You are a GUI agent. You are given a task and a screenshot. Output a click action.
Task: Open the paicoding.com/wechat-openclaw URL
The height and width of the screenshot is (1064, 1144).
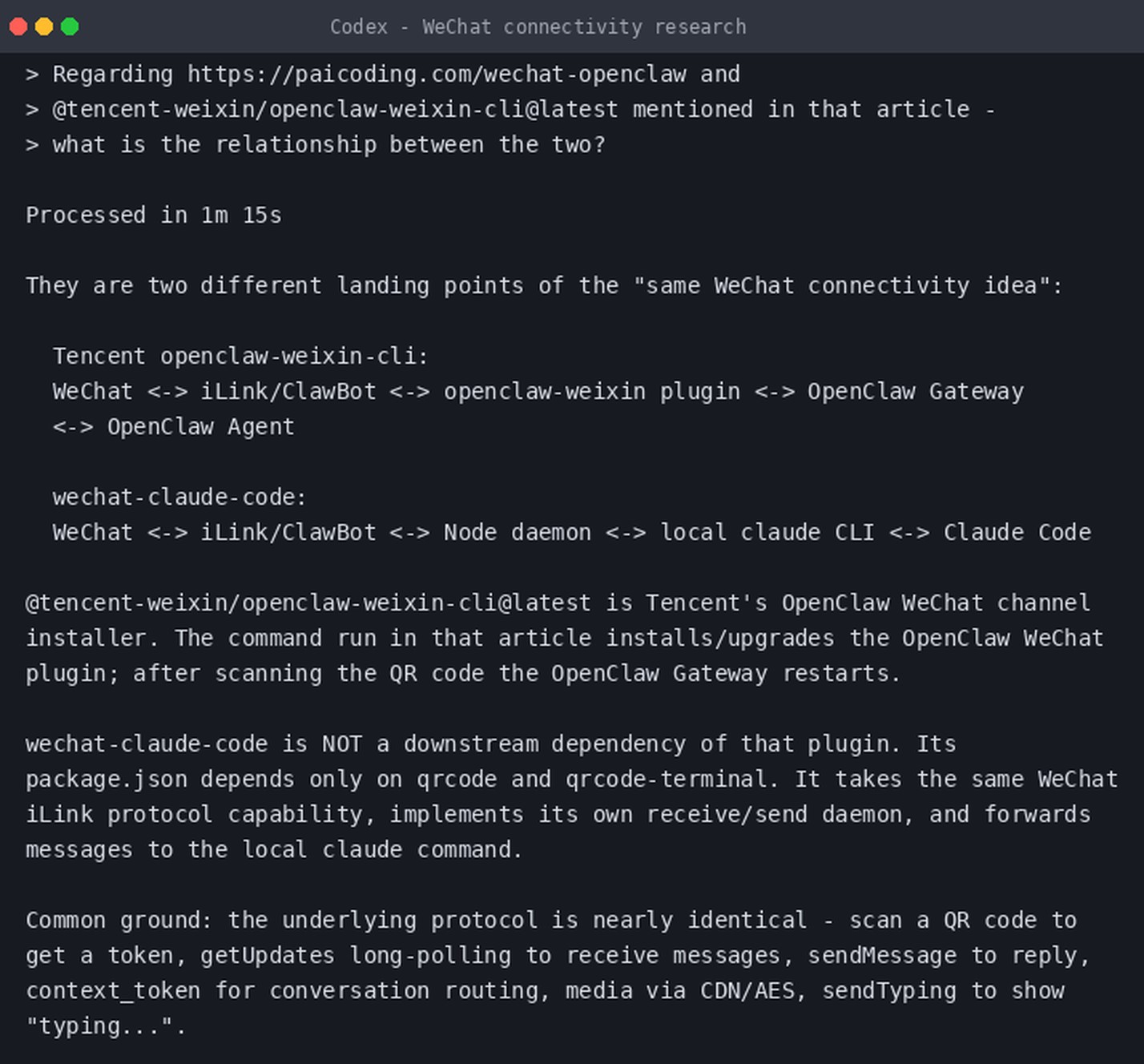coord(437,75)
